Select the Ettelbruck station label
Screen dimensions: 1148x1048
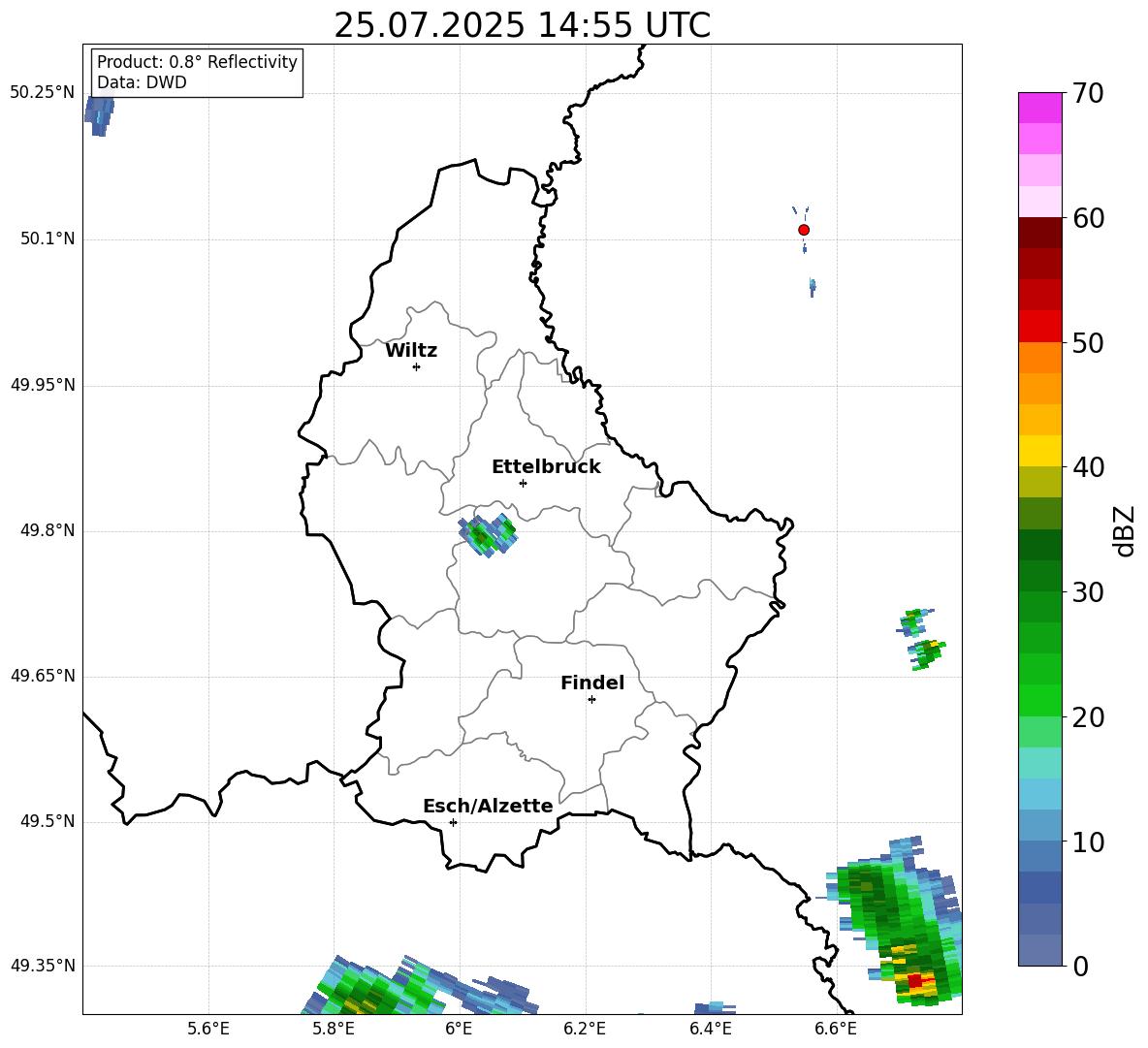[546, 467]
